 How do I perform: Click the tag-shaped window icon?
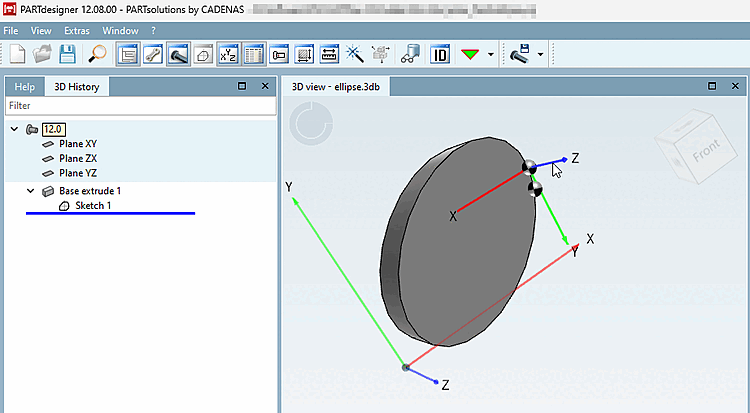[279, 54]
